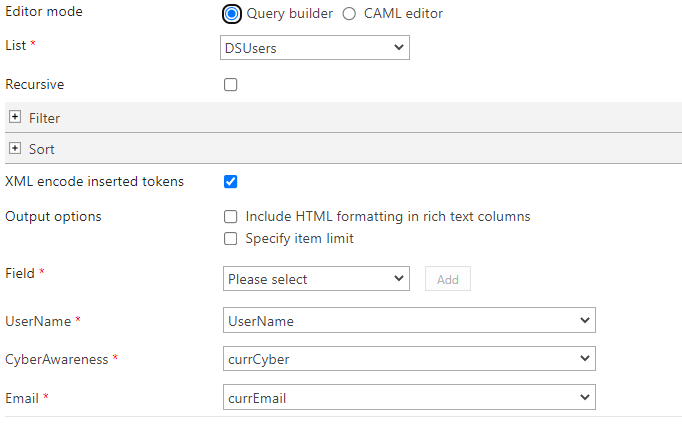Click the Filter section header label

[44, 118]
